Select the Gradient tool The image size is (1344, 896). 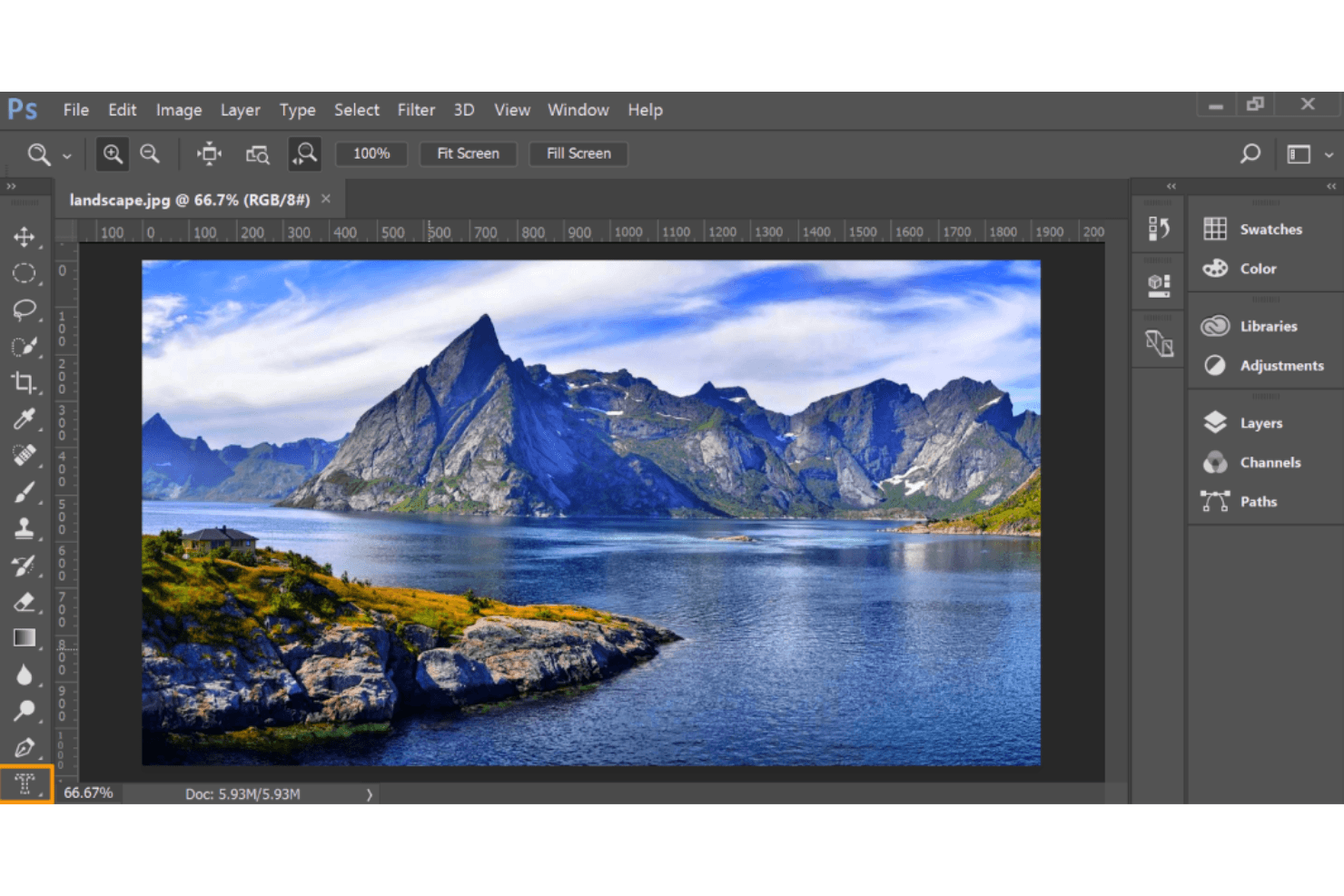25,638
